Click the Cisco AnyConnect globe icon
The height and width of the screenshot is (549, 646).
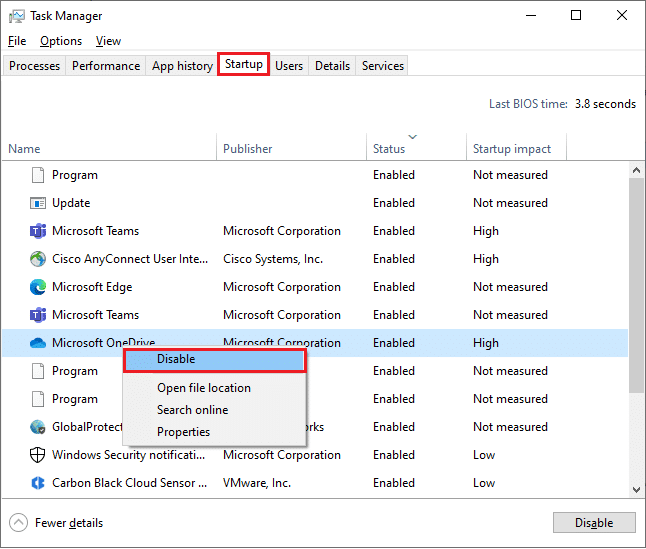pos(38,259)
